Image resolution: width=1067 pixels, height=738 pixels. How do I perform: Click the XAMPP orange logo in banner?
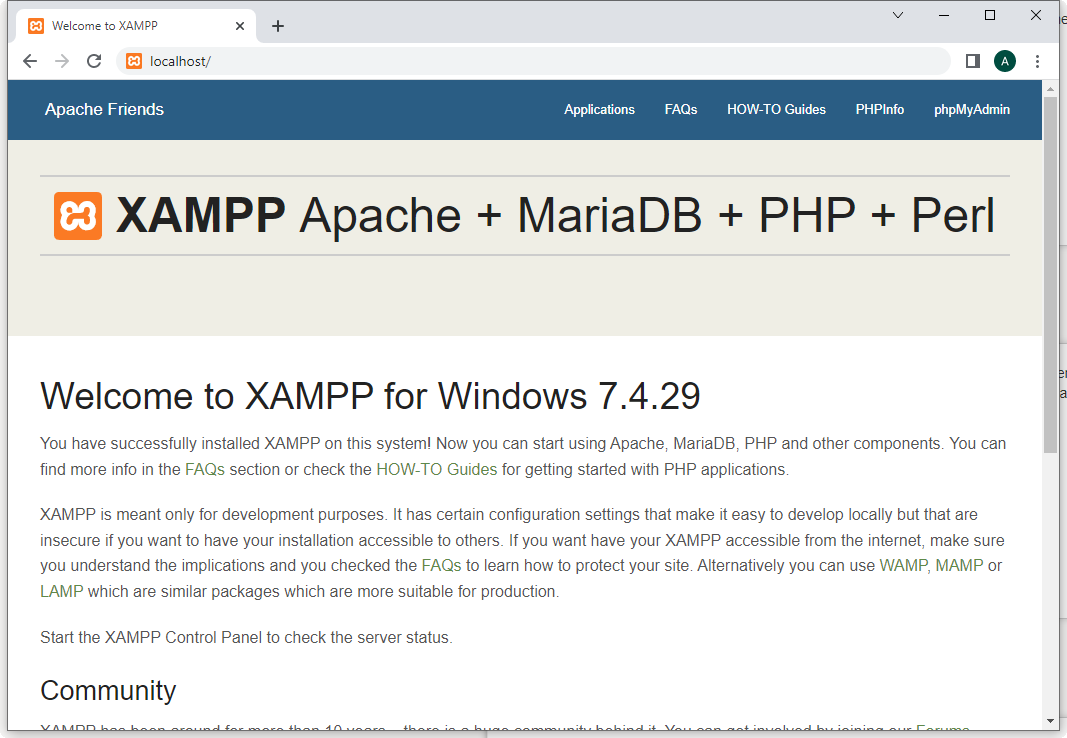click(78, 216)
